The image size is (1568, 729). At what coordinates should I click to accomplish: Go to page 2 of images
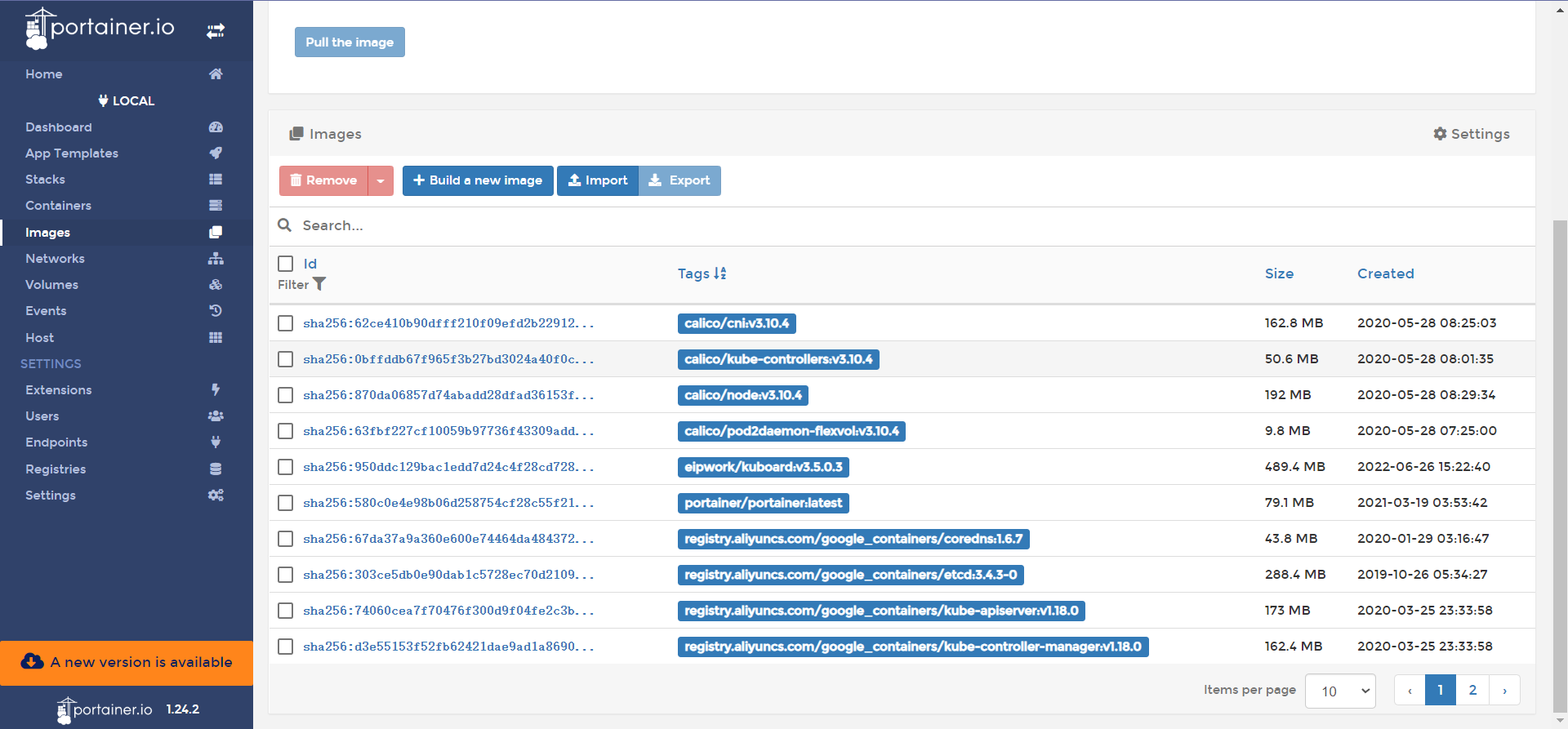(x=1472, y=691)
